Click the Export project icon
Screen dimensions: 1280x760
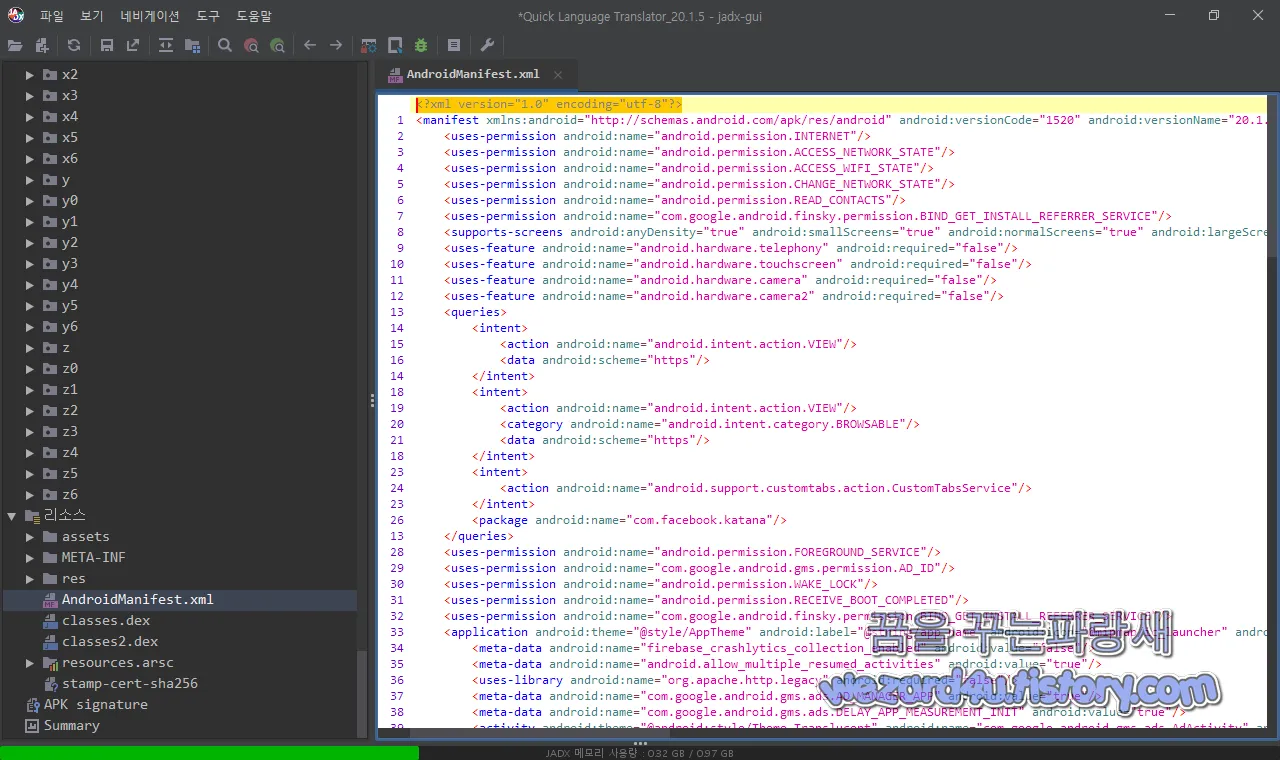click(133, 45)
